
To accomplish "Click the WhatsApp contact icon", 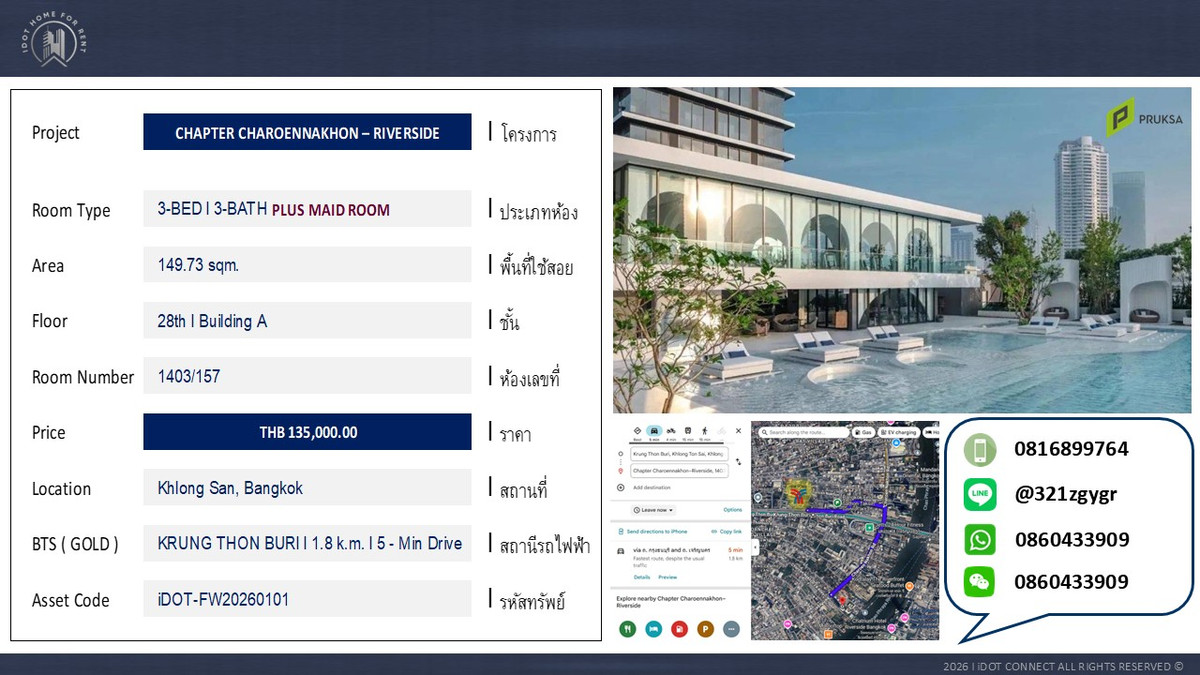I will tap(980, 540).
